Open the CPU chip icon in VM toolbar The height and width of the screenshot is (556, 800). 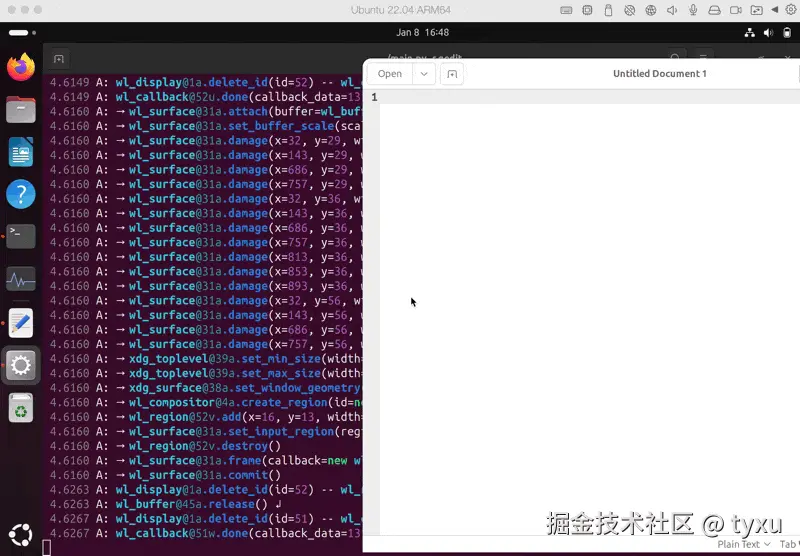point(587,10)
